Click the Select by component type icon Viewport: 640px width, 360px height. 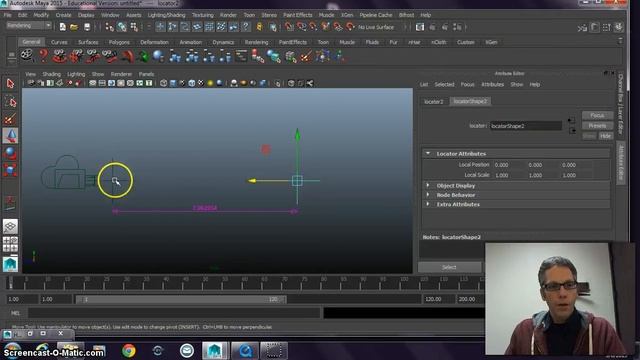click(x=134, y=27)
